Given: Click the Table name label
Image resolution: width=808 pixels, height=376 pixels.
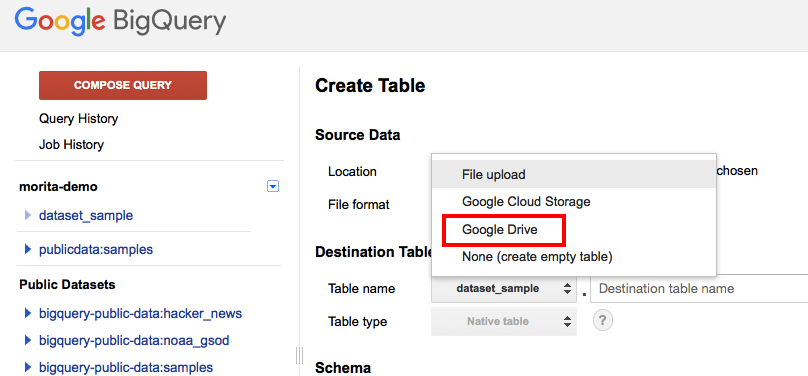Looking at the screenshot, I should 361,288.
